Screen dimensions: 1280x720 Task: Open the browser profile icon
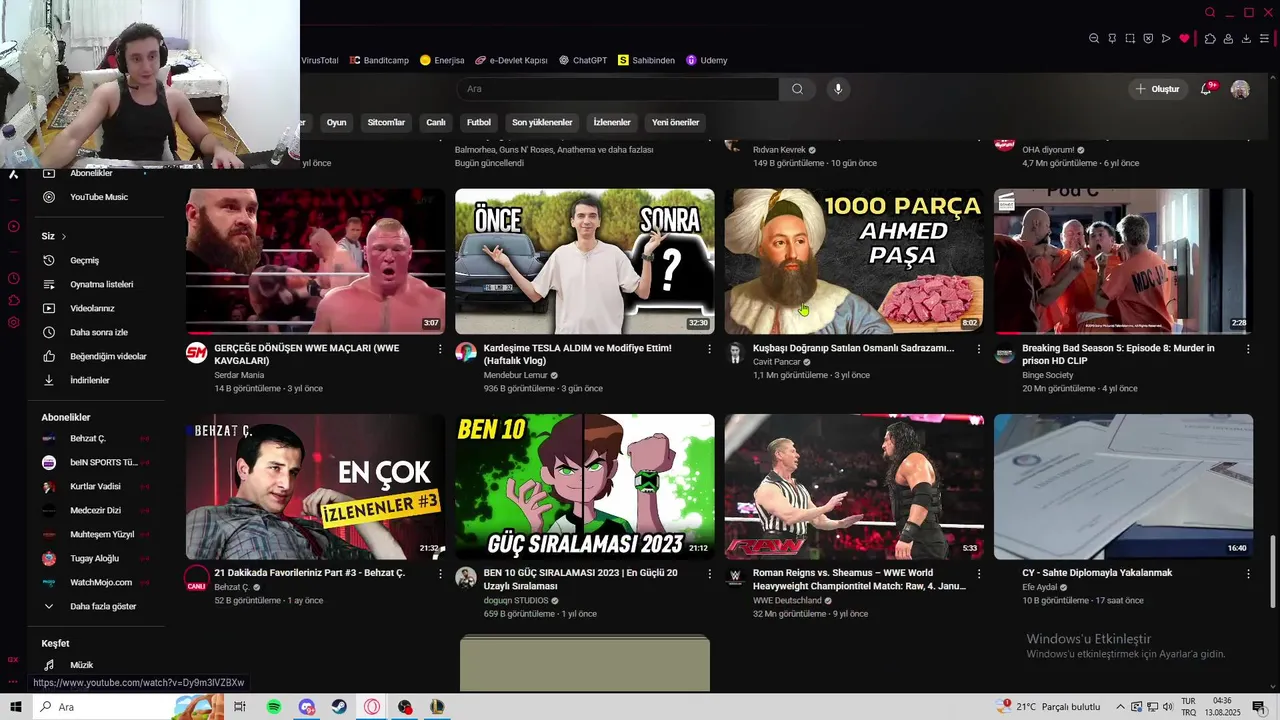[1228, 38]
